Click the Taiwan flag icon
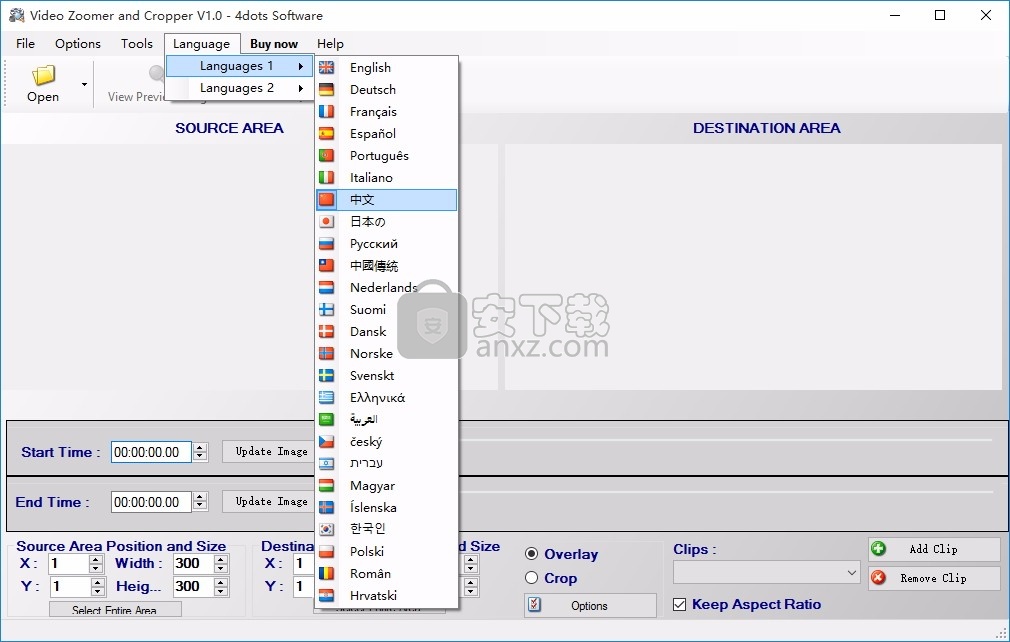Viewport: 1010px width, 642px height. [327, 265]
